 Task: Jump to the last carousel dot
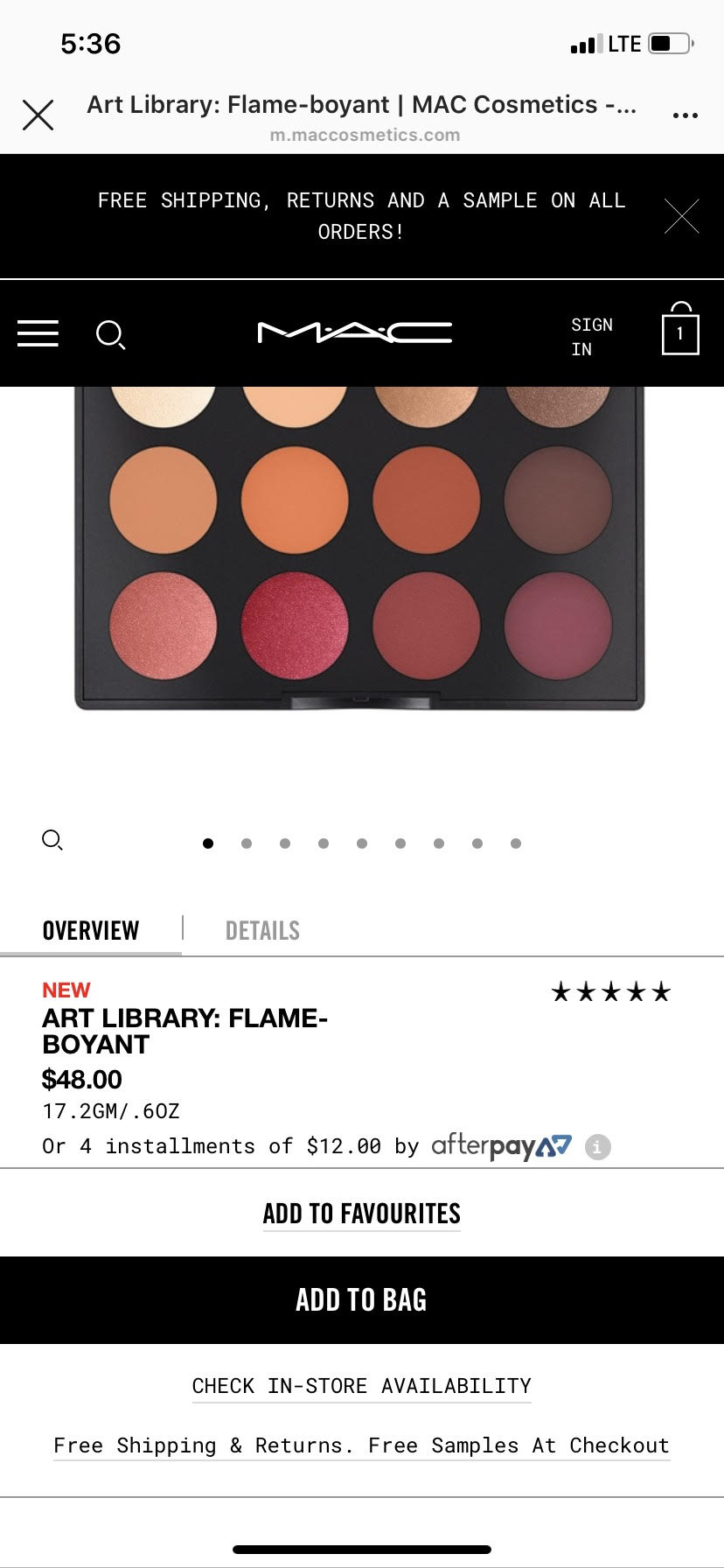(x=516, y=843)
